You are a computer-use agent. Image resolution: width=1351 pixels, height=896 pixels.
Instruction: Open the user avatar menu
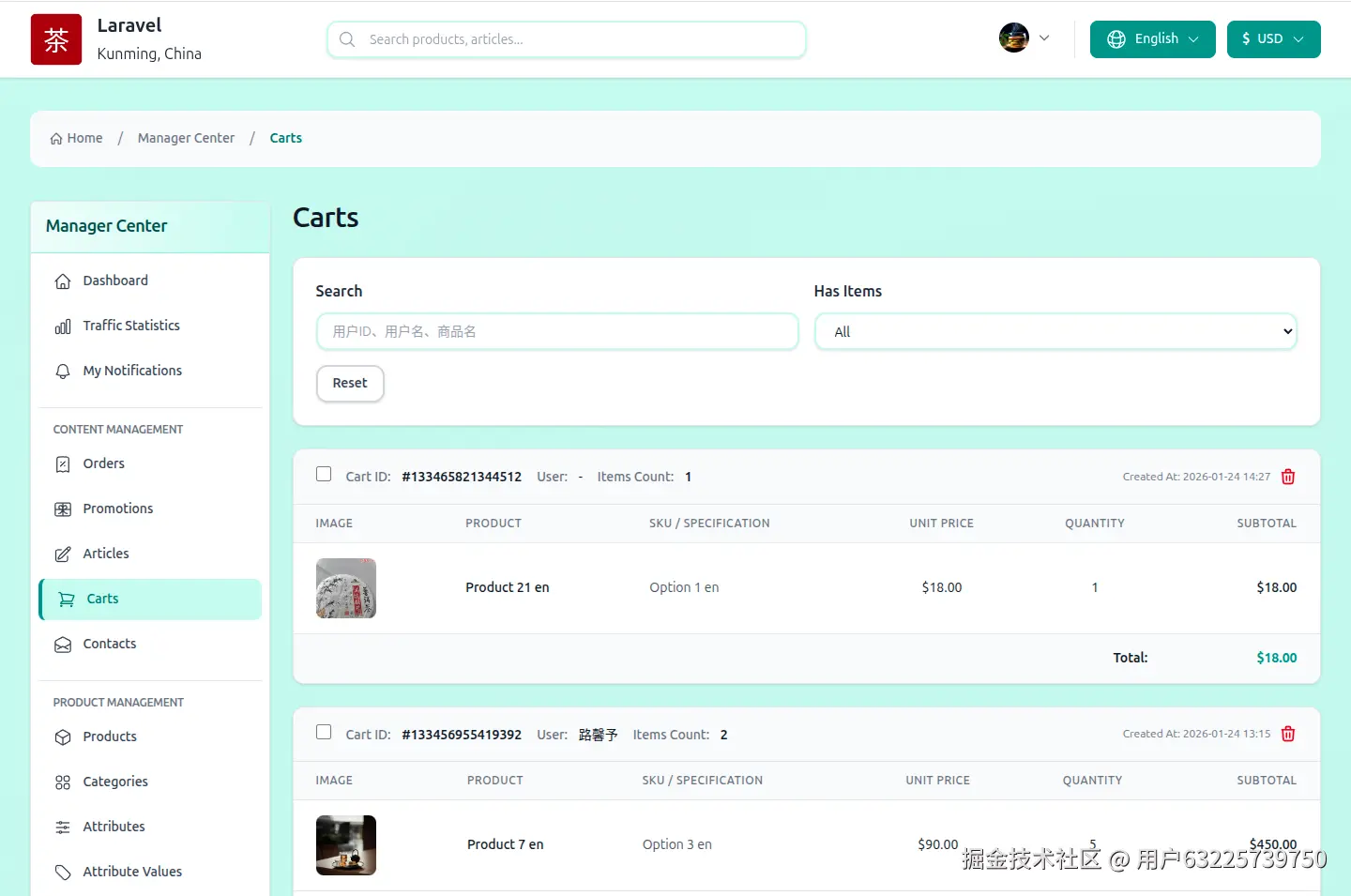(x=1014, y=38)
